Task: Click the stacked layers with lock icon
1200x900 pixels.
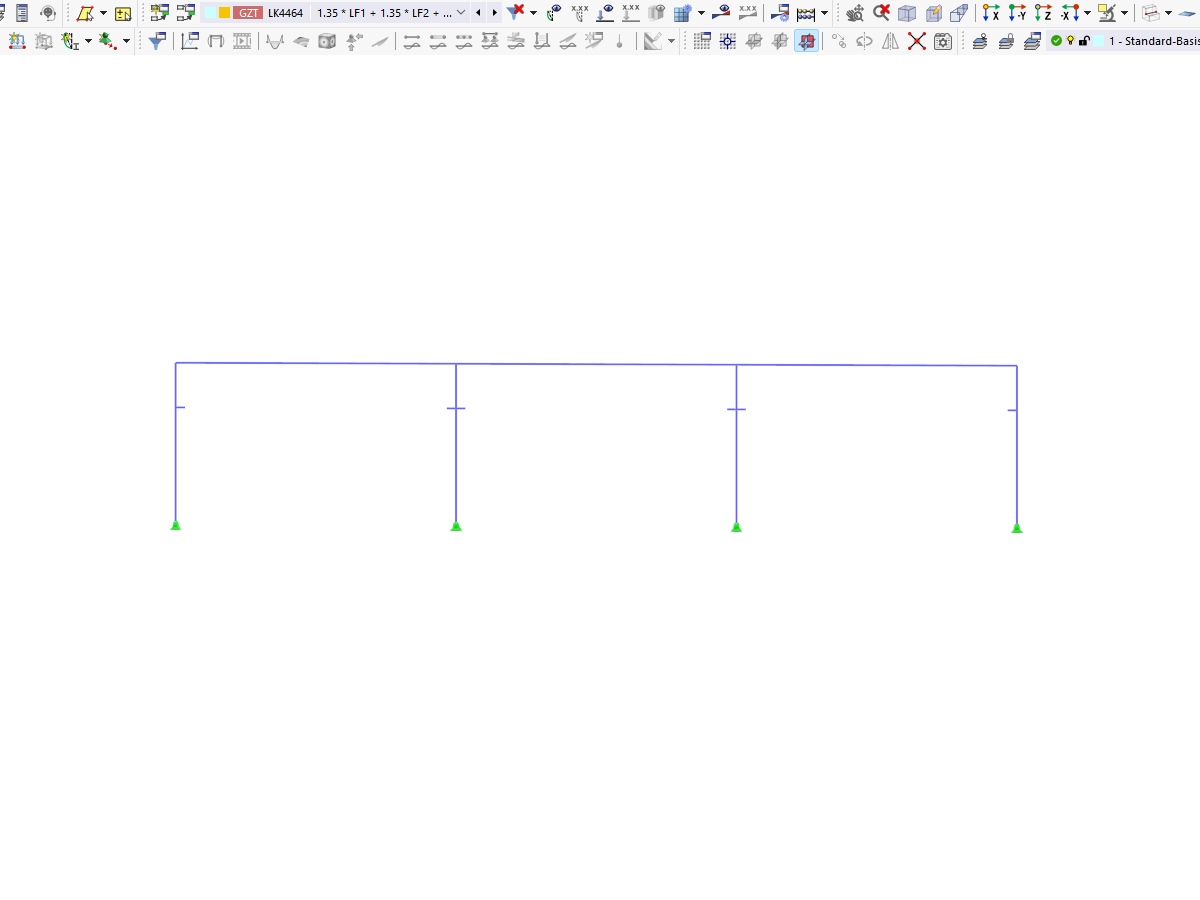Action: tap(1006, 41)
